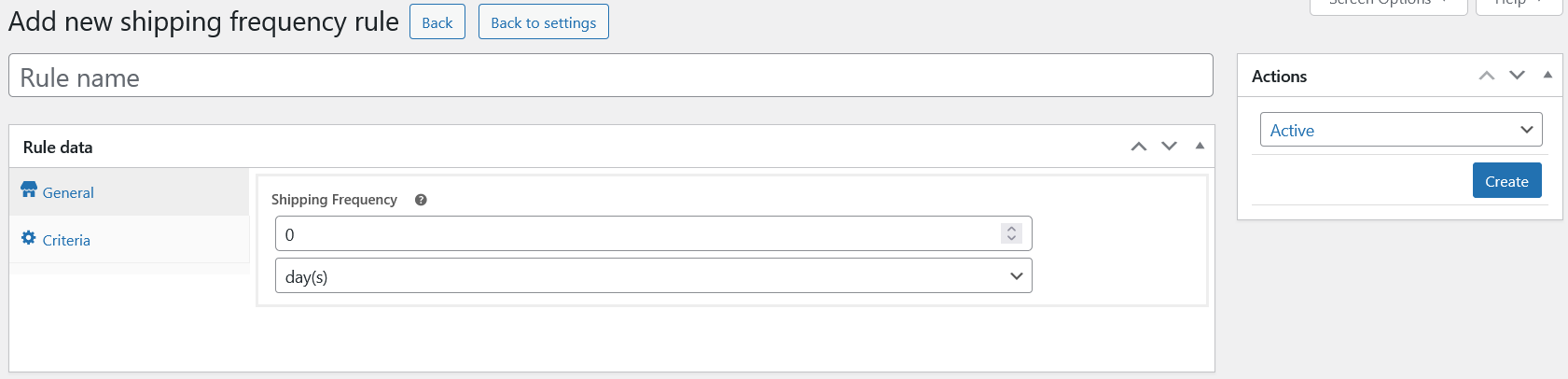Focus the Shipping Frequency number field
1568x379 pixels.
634,234
